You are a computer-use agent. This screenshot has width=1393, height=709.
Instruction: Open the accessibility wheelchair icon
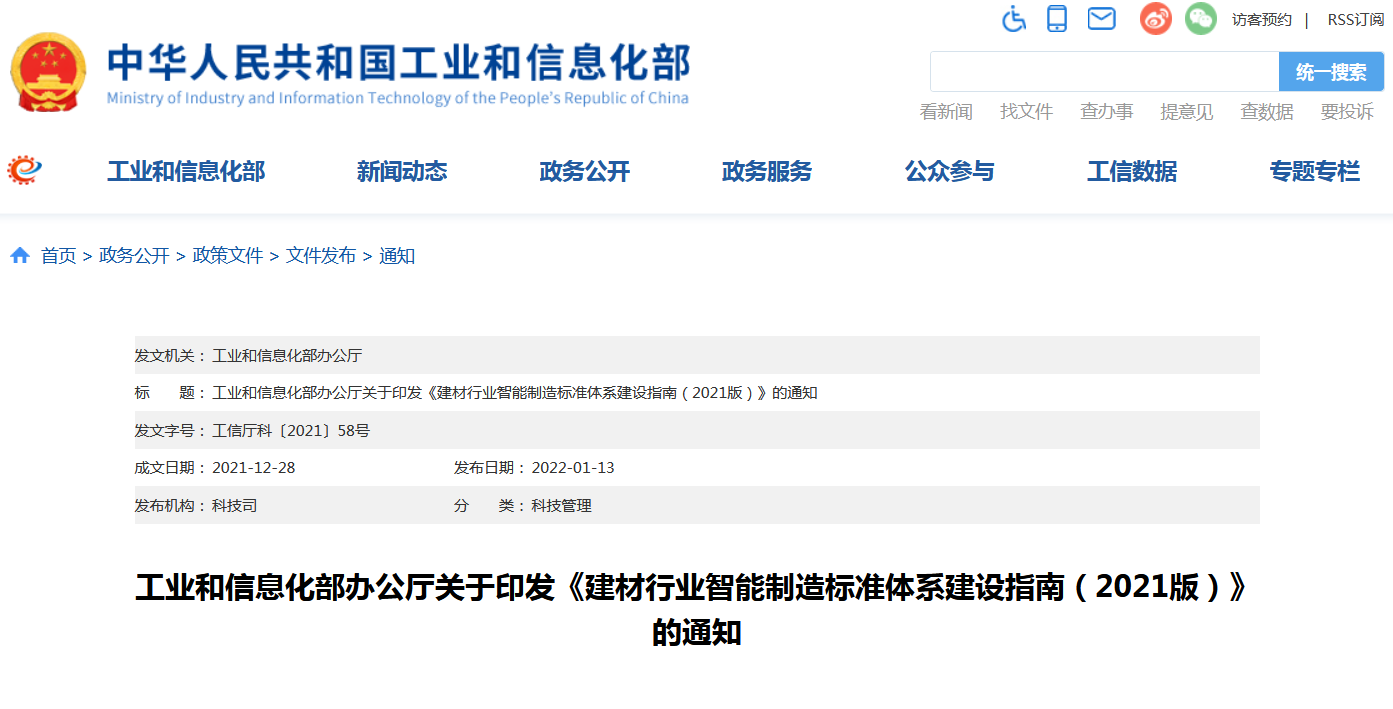pos(1014,18)
